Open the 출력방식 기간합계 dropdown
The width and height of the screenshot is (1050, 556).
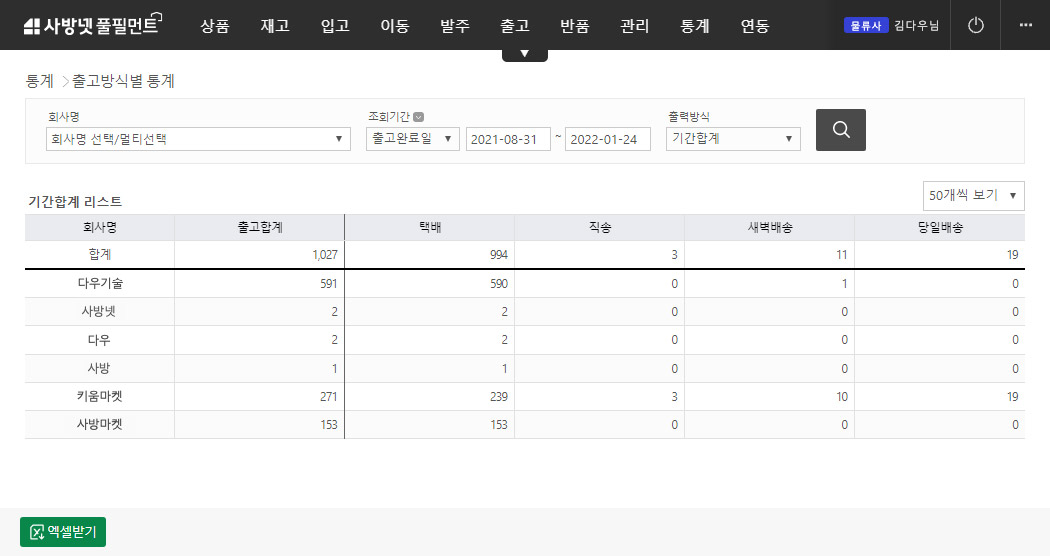[733, 139]
